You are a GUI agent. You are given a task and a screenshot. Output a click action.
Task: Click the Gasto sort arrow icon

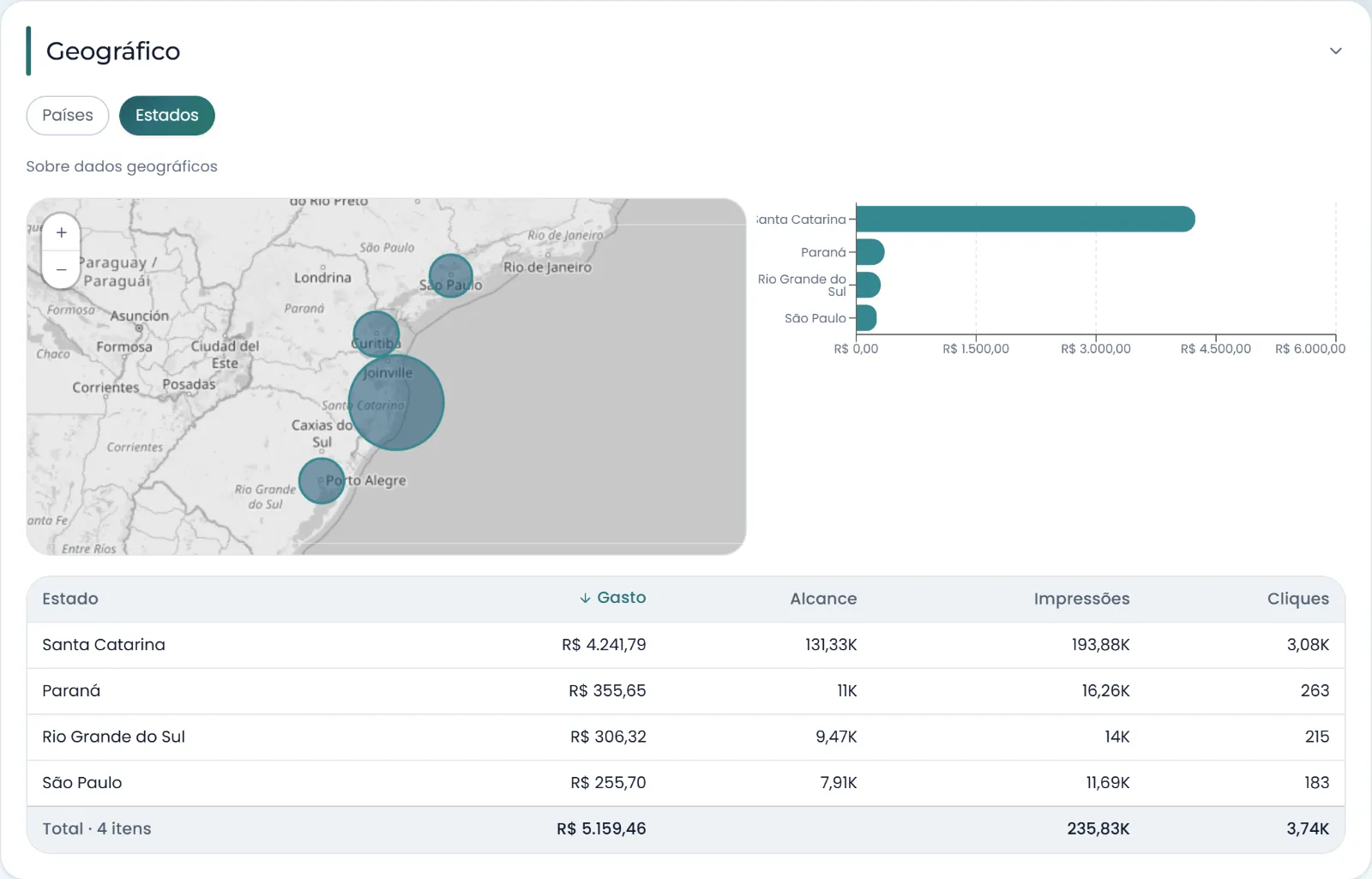(x=585, y=598)
